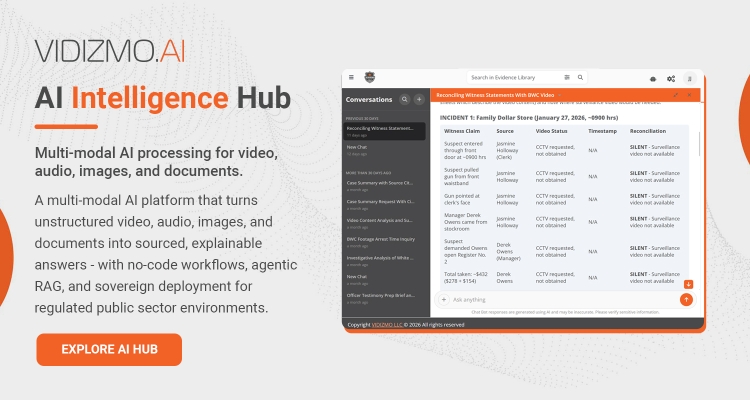
Task: Click the Video Status column header
Action: [x=551, y=131]
